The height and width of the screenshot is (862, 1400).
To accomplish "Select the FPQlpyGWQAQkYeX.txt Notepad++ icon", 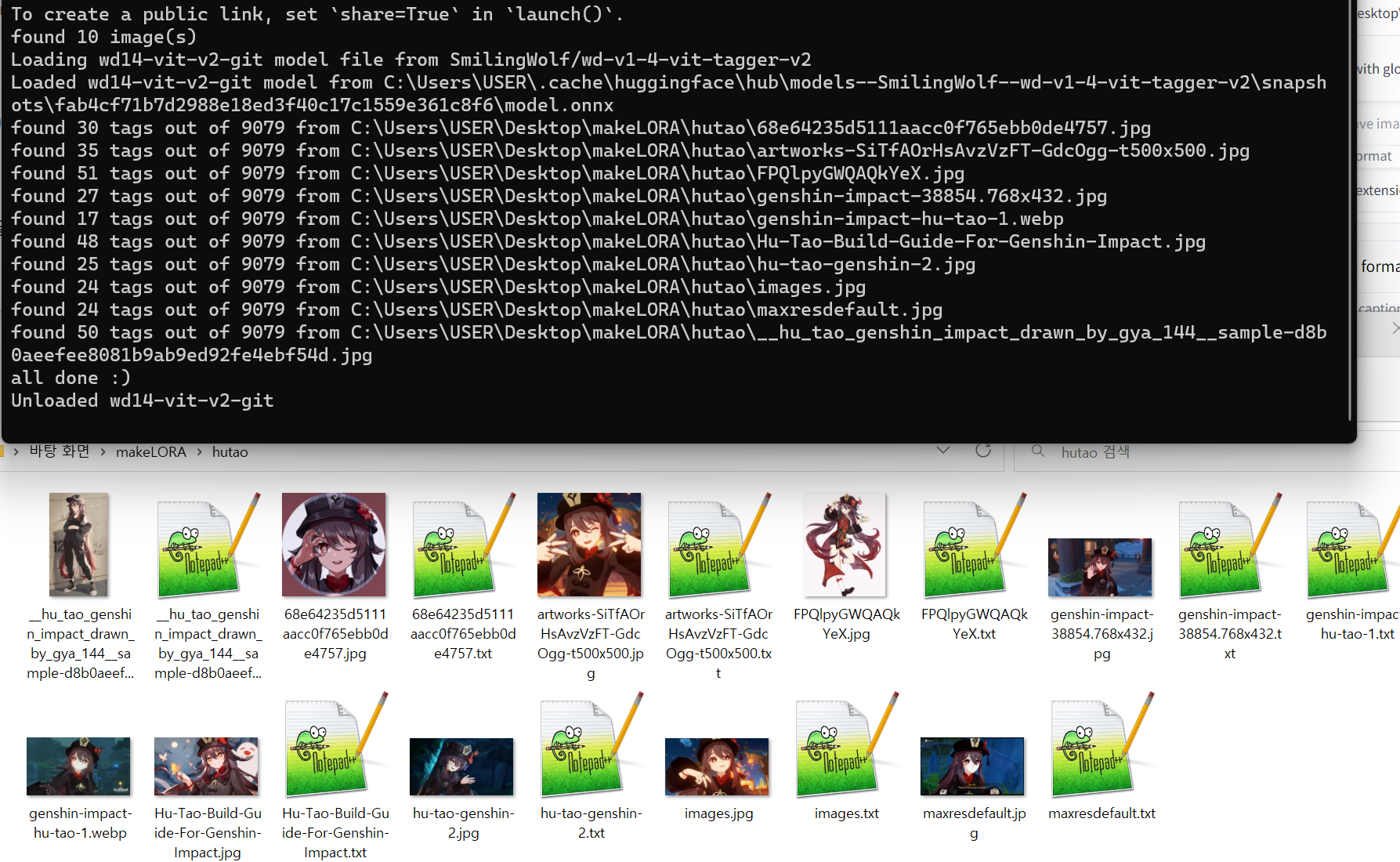I will 974,545.
